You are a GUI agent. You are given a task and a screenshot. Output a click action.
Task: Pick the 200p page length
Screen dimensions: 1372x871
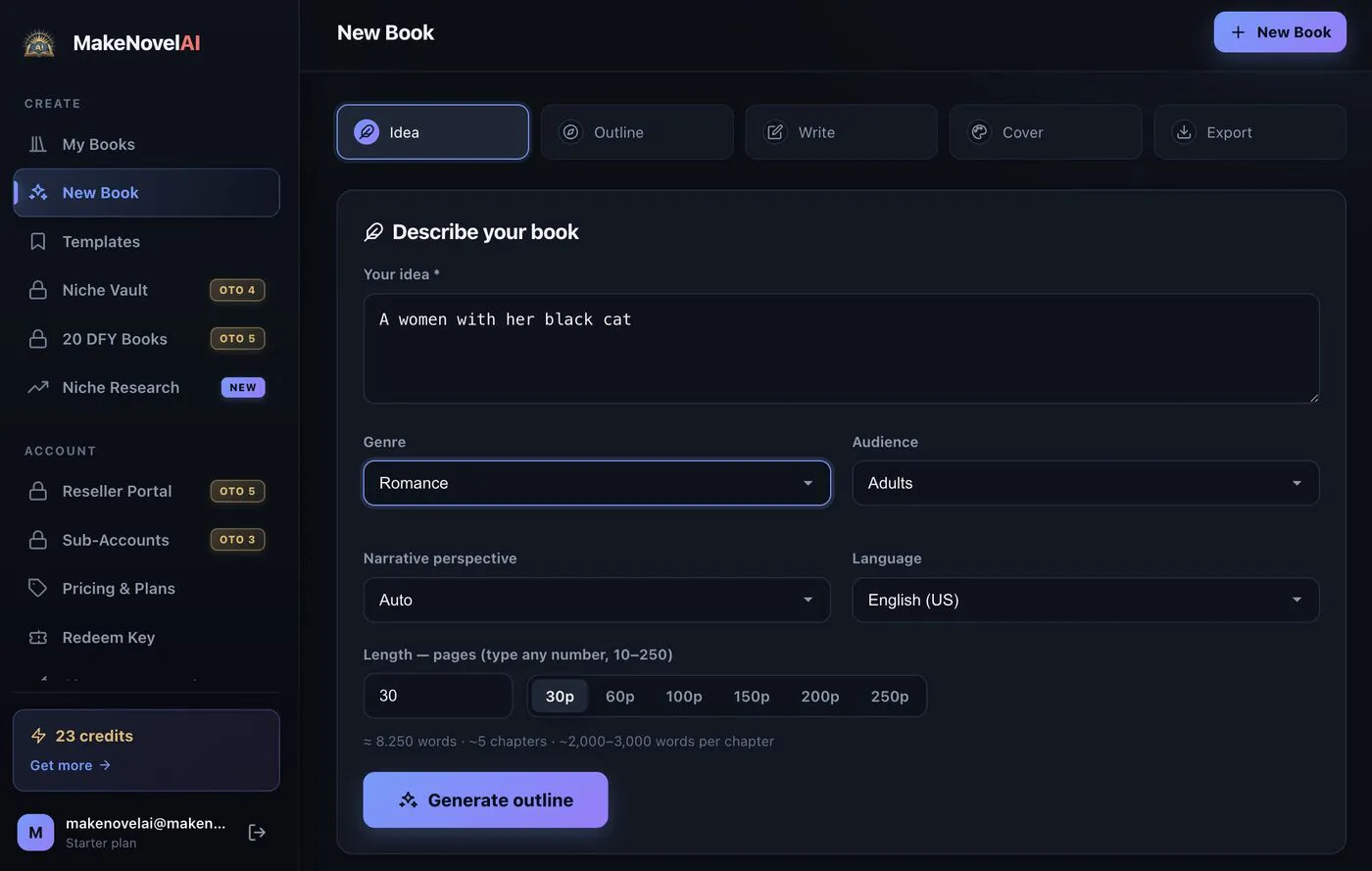tap(820, 697)
